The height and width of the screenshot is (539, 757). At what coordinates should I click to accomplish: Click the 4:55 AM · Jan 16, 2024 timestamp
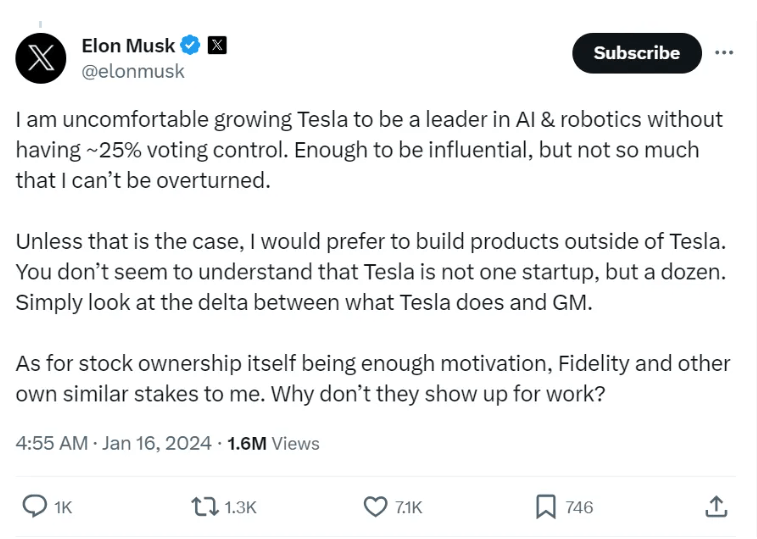[x=112, y=443]
